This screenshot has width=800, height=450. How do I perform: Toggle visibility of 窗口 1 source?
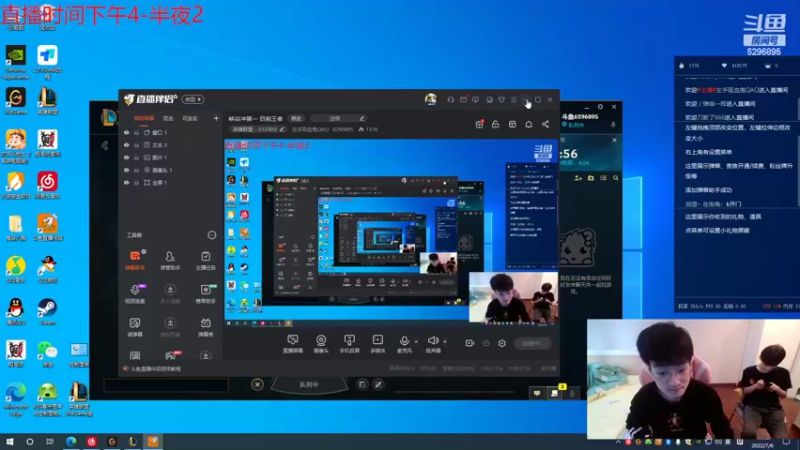[x=127, y=132]
